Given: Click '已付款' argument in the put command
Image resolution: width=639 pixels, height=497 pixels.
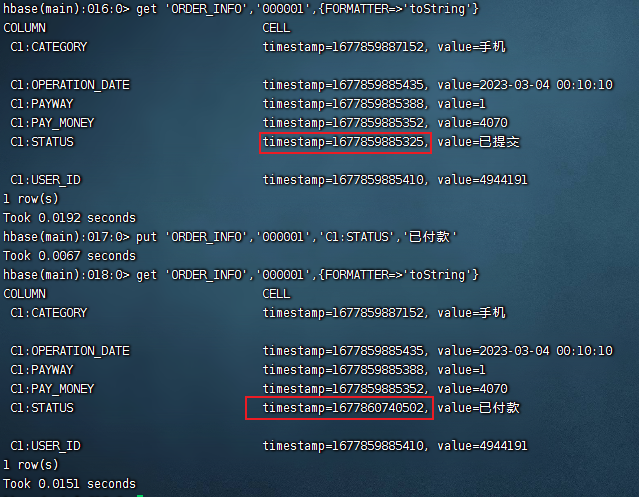Looking at the screenshot, I should click(x=430, y=237).
